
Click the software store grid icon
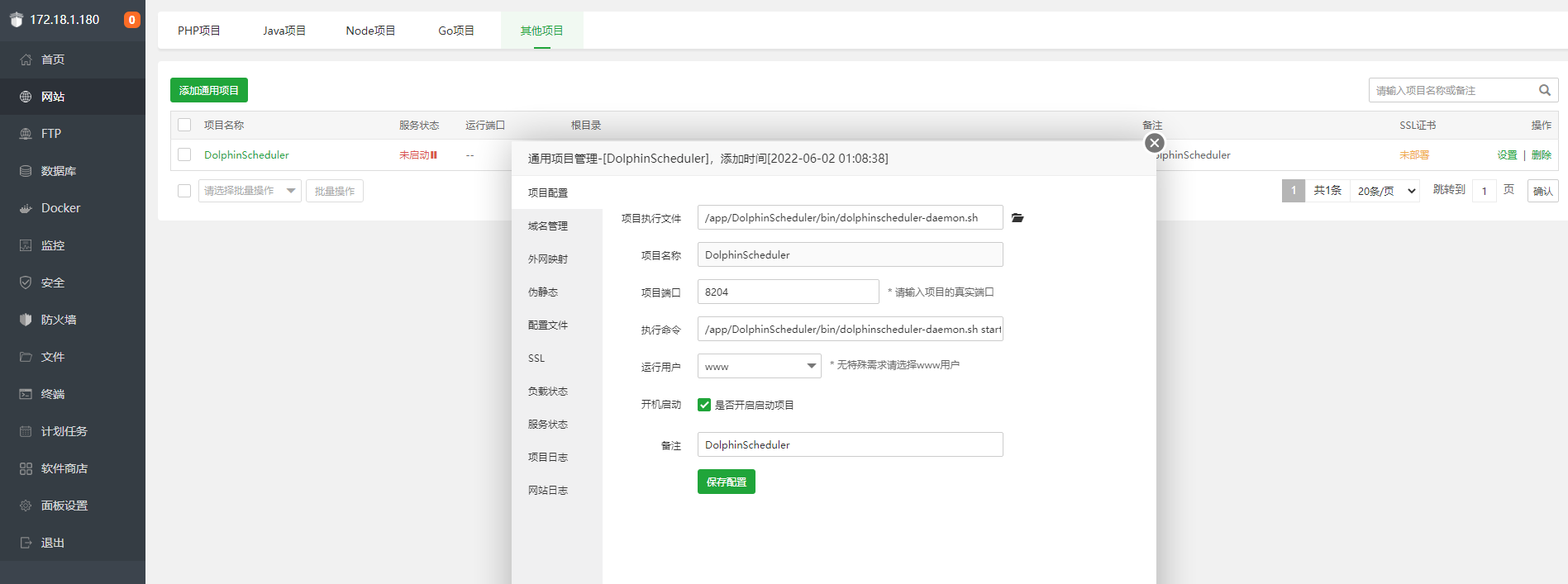26,468
